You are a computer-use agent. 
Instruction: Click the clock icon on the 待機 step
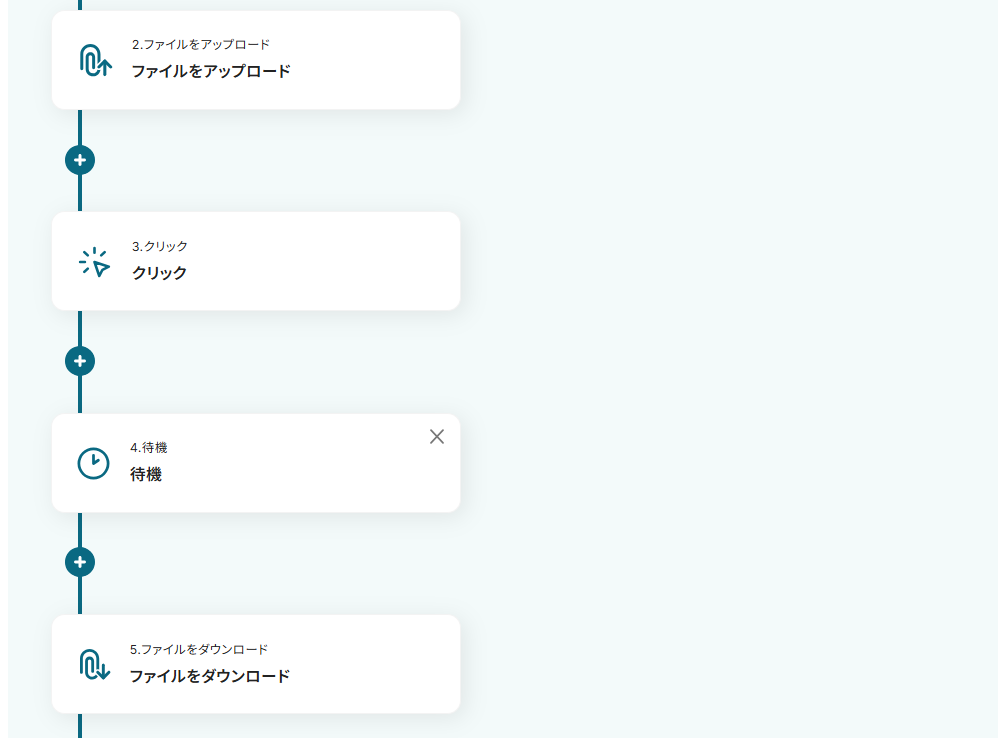click(x=95, y=463)
